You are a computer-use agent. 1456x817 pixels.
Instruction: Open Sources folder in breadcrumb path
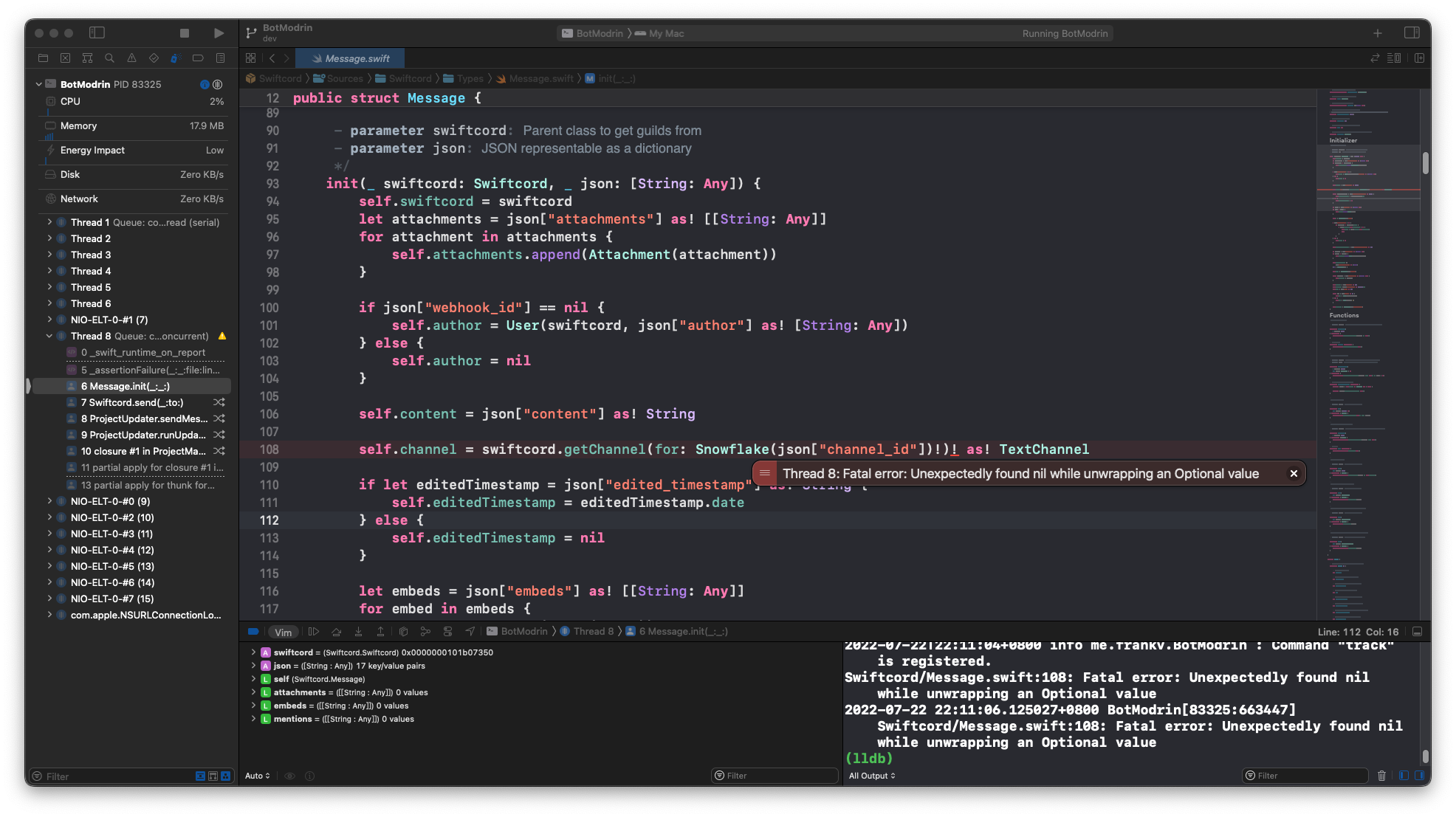pyautogui.click(x=338, y=78)
